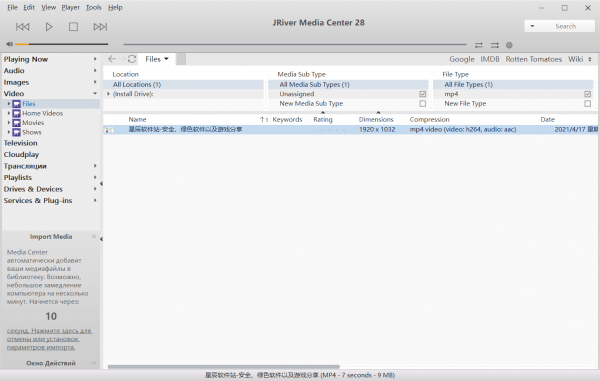
Task: Select All Locations (1)
Action: pos(184,85)
